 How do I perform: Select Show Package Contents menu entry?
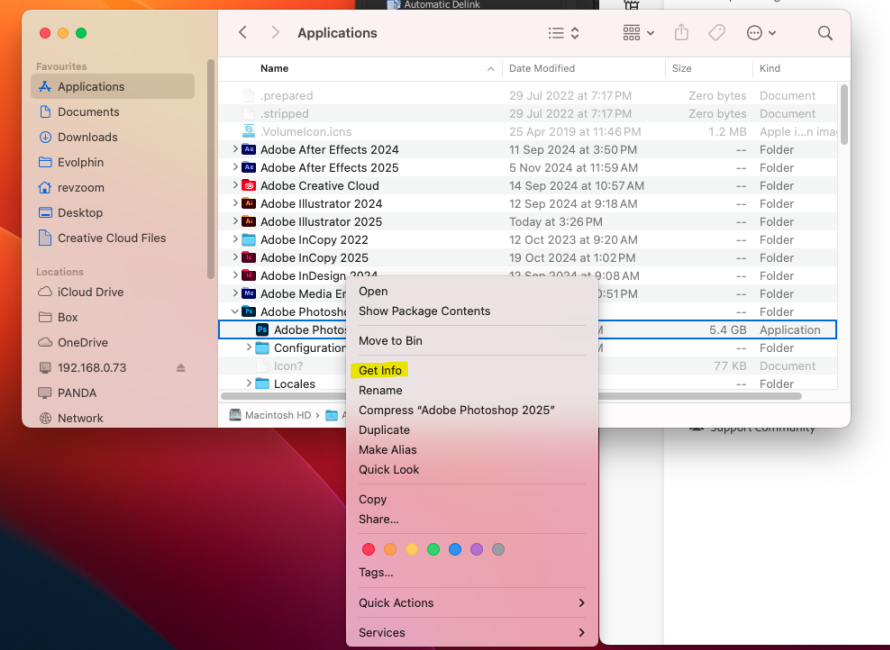pos(424,311)
